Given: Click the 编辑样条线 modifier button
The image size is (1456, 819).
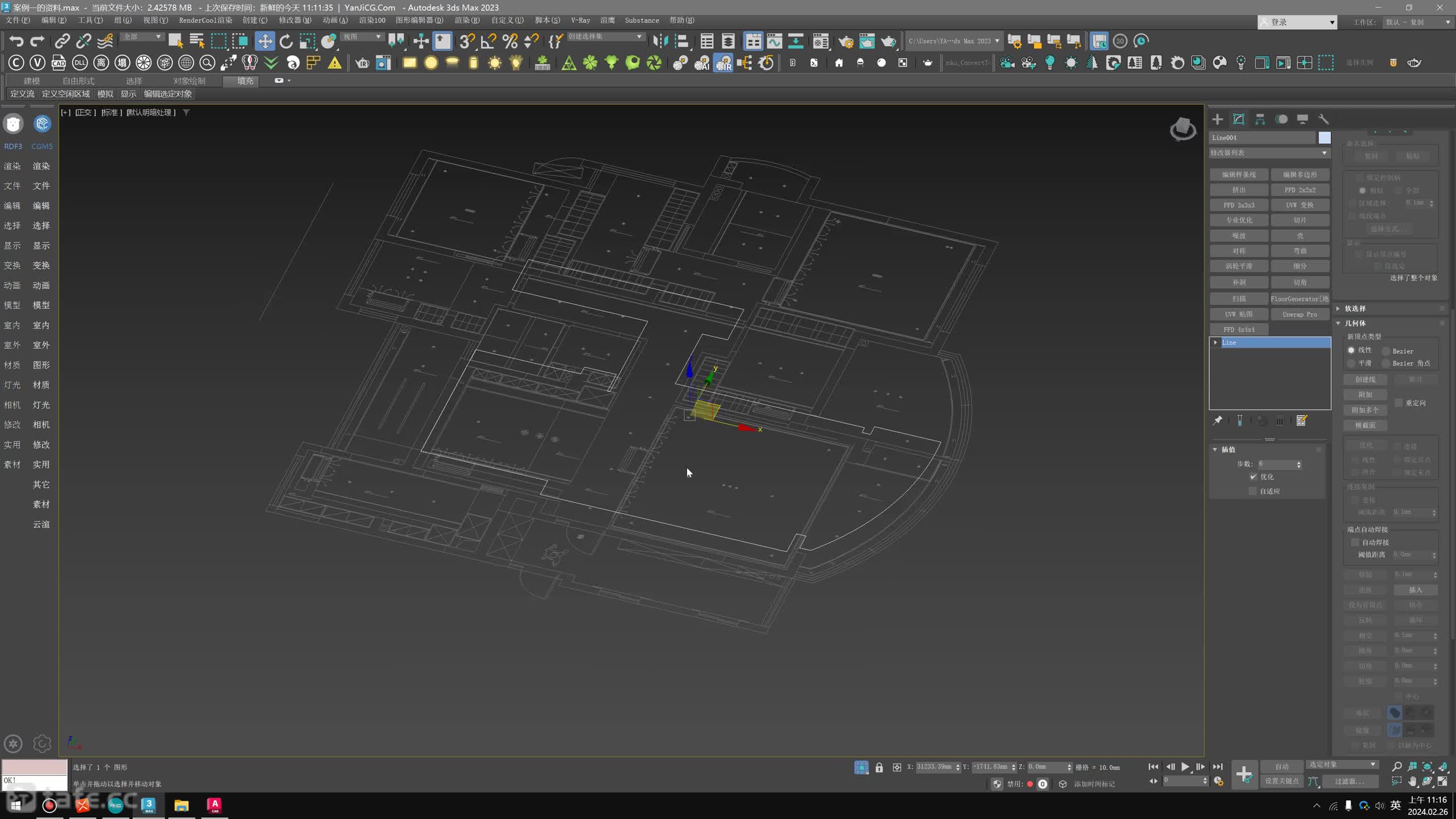Looking at the screenshot, I should coord(1239,175).
